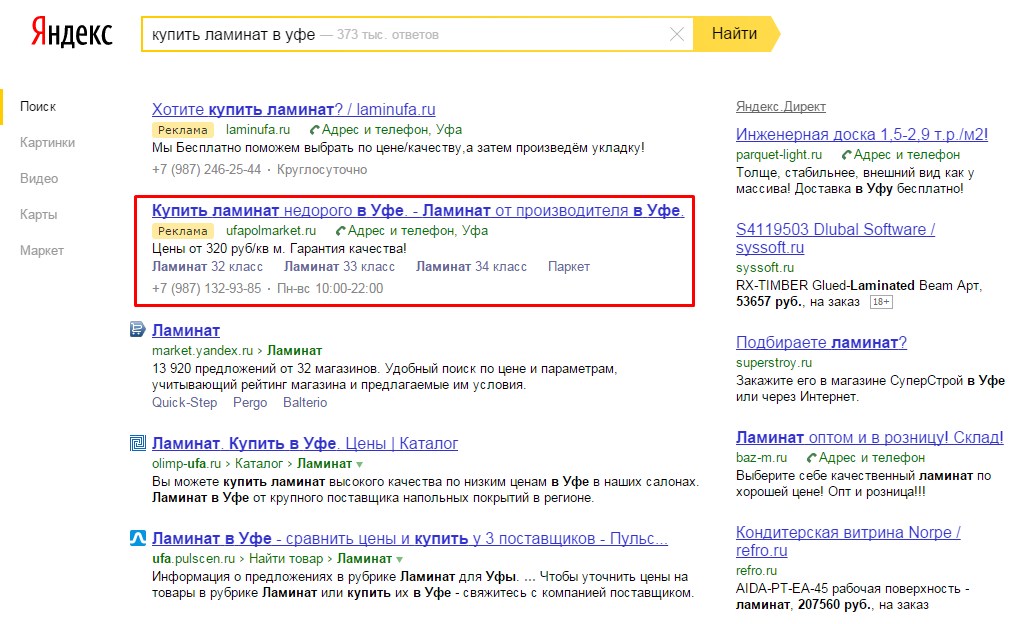
Task: Click the 'Реклама' label on ufapolmarket.ru ad
Action: 182,231
